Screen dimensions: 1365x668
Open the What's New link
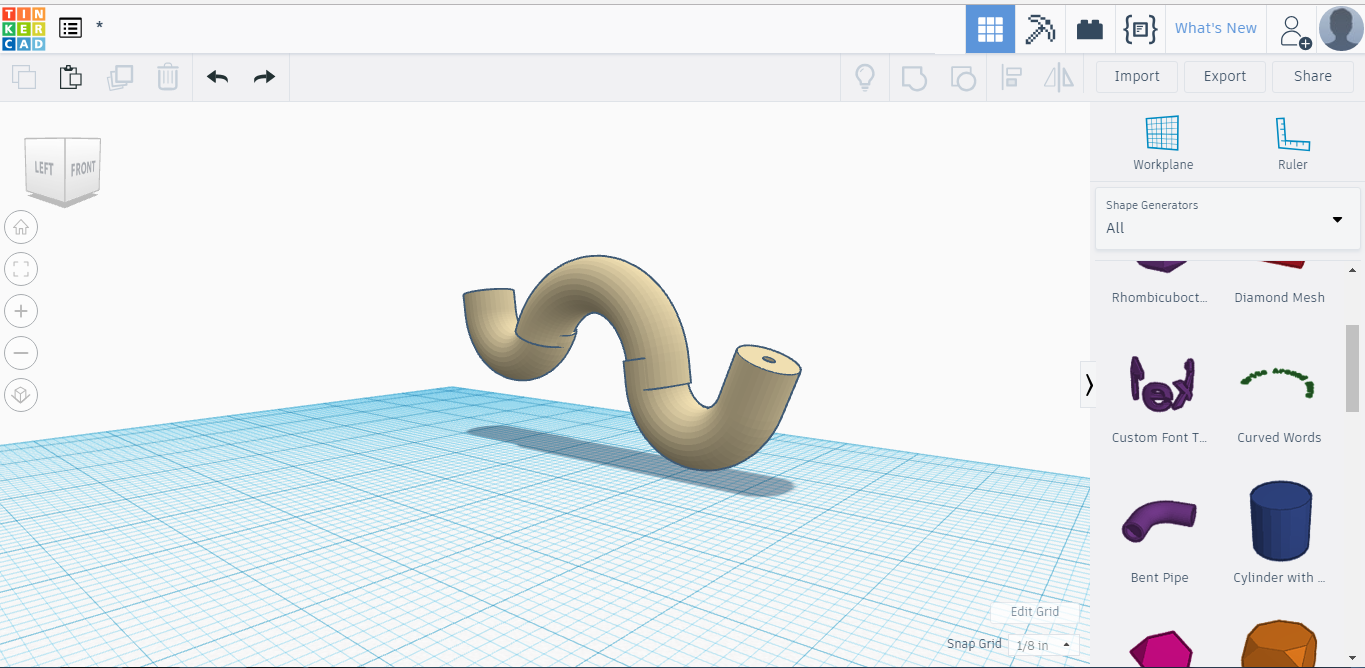click(1215, 28)
